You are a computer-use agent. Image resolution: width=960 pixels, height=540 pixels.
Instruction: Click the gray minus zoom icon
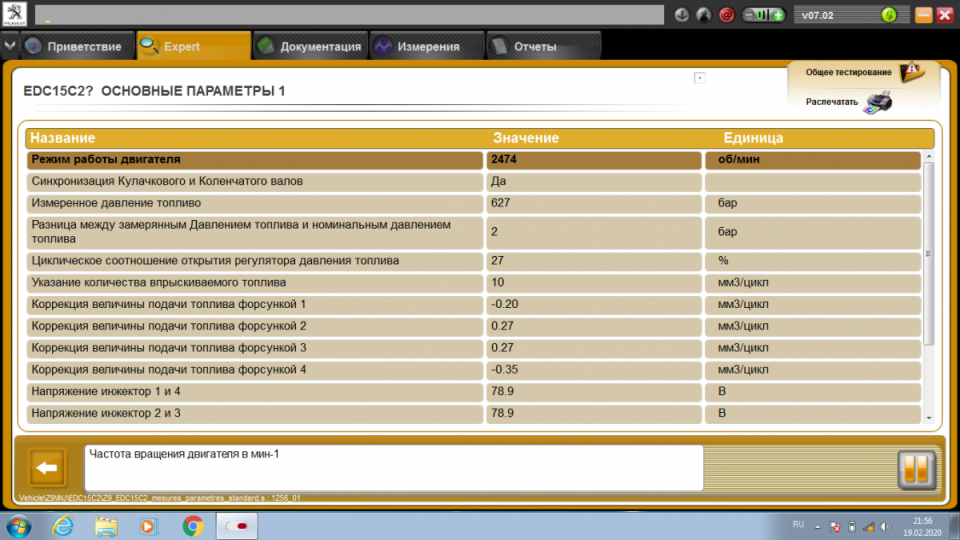point(750,15)
